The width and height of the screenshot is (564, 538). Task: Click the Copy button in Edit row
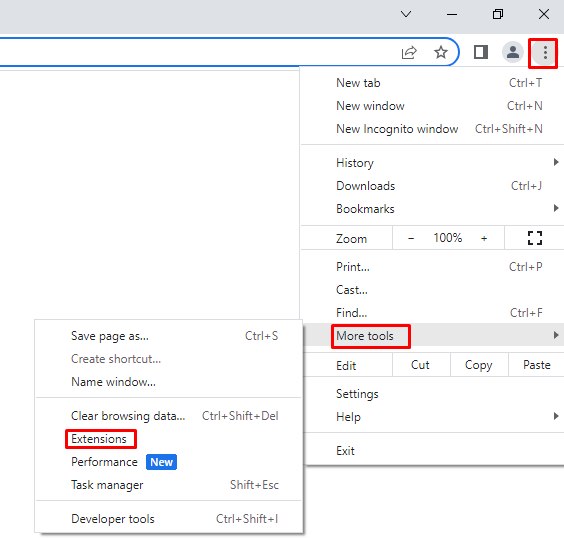[478, 365]
